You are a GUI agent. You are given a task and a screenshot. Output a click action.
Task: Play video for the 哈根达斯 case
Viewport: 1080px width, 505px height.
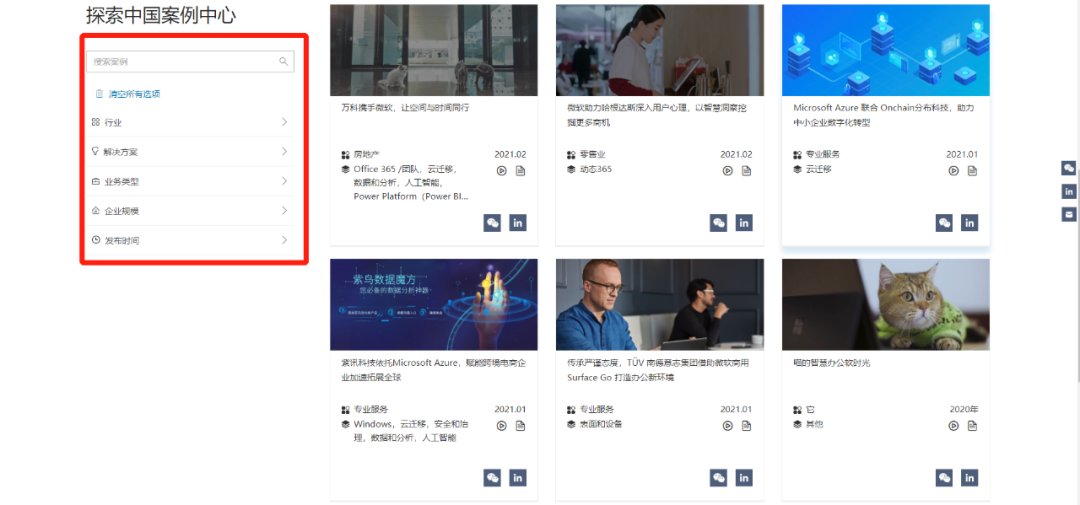tap(727, 171)
